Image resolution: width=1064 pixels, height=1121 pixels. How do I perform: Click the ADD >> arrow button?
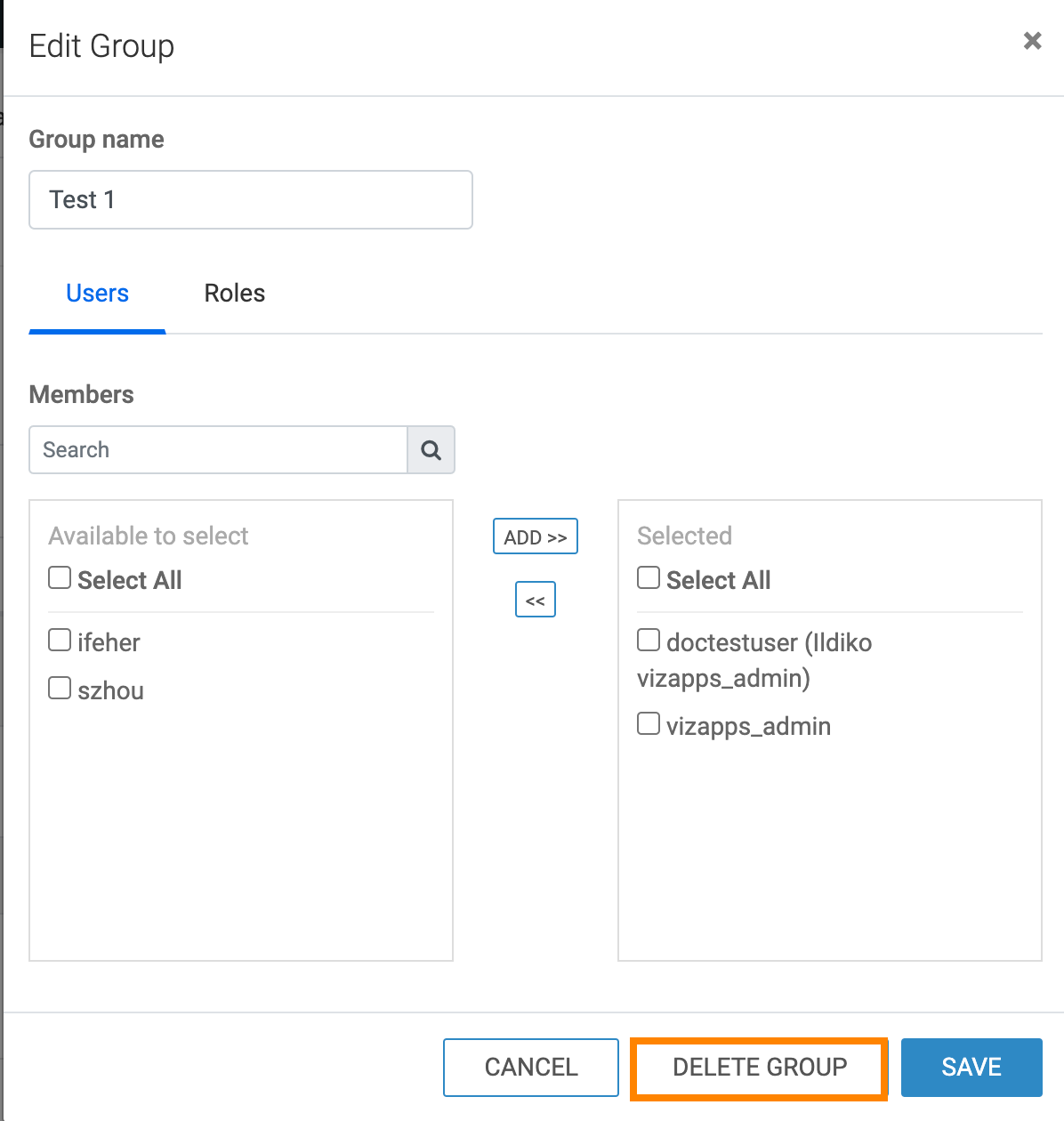(x=536, y=536)
